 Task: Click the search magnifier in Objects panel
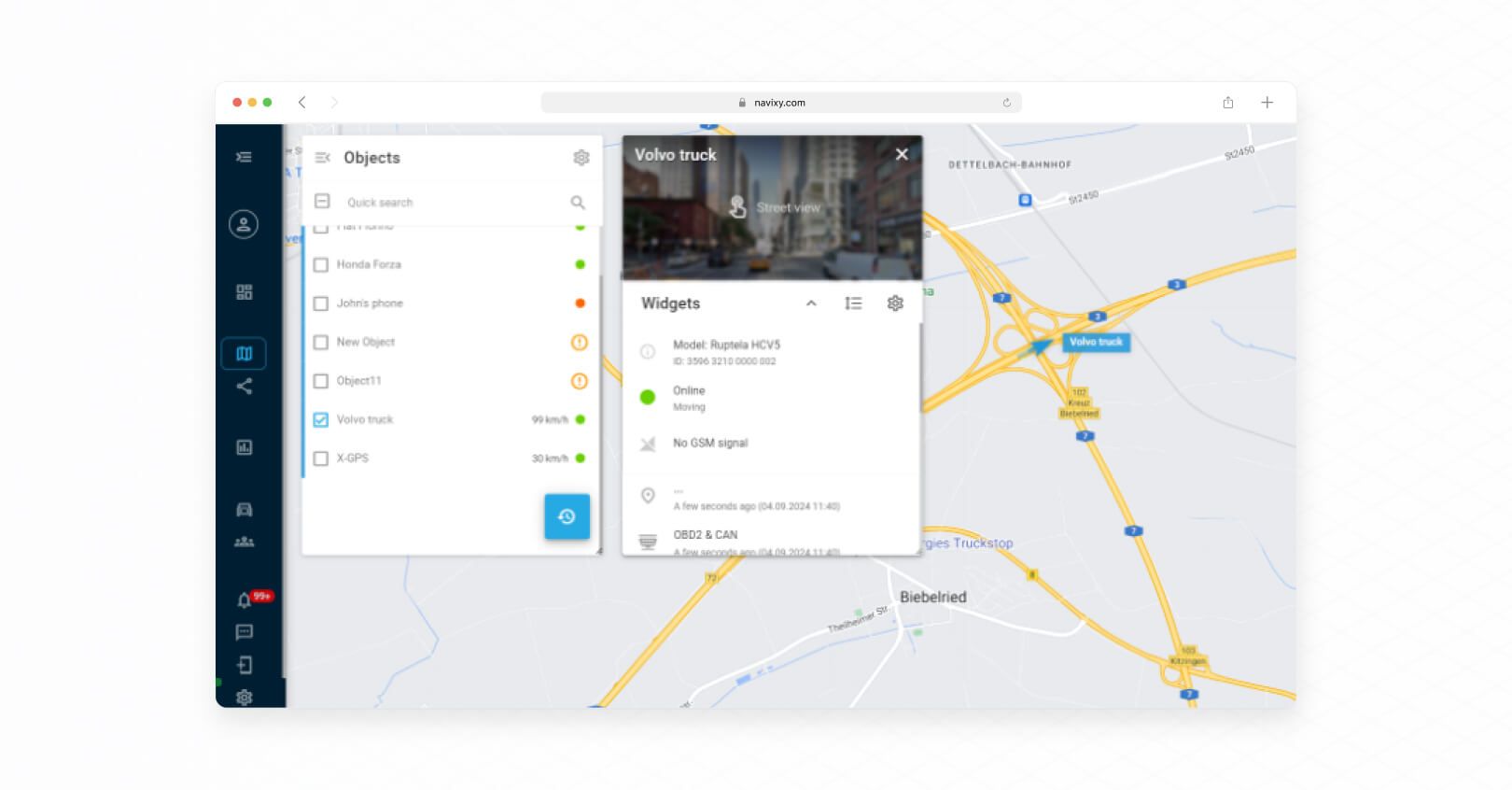coord(578,203)
